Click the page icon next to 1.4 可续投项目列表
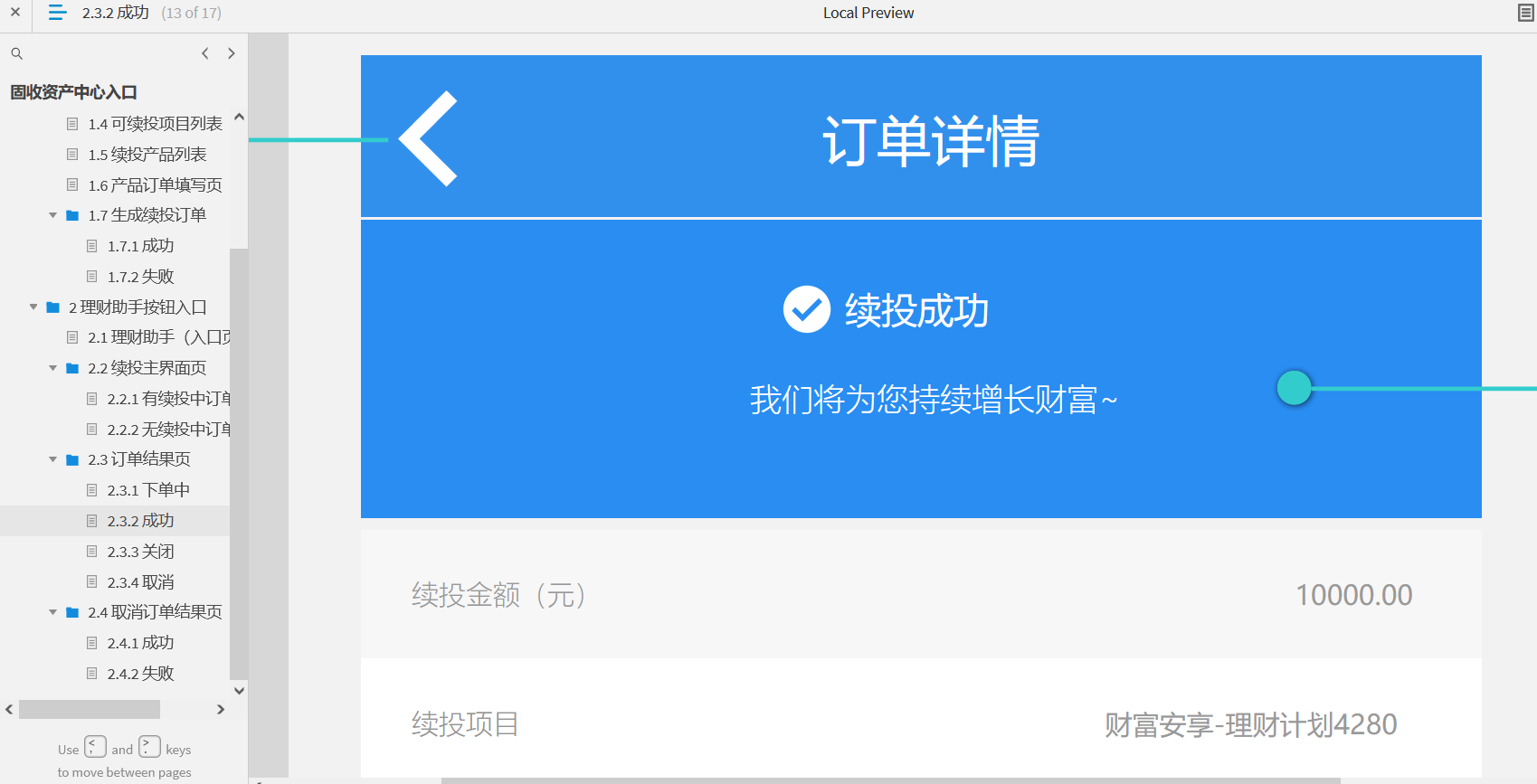1537x784 pixels. pyautogui.click(x=72, y=124)
